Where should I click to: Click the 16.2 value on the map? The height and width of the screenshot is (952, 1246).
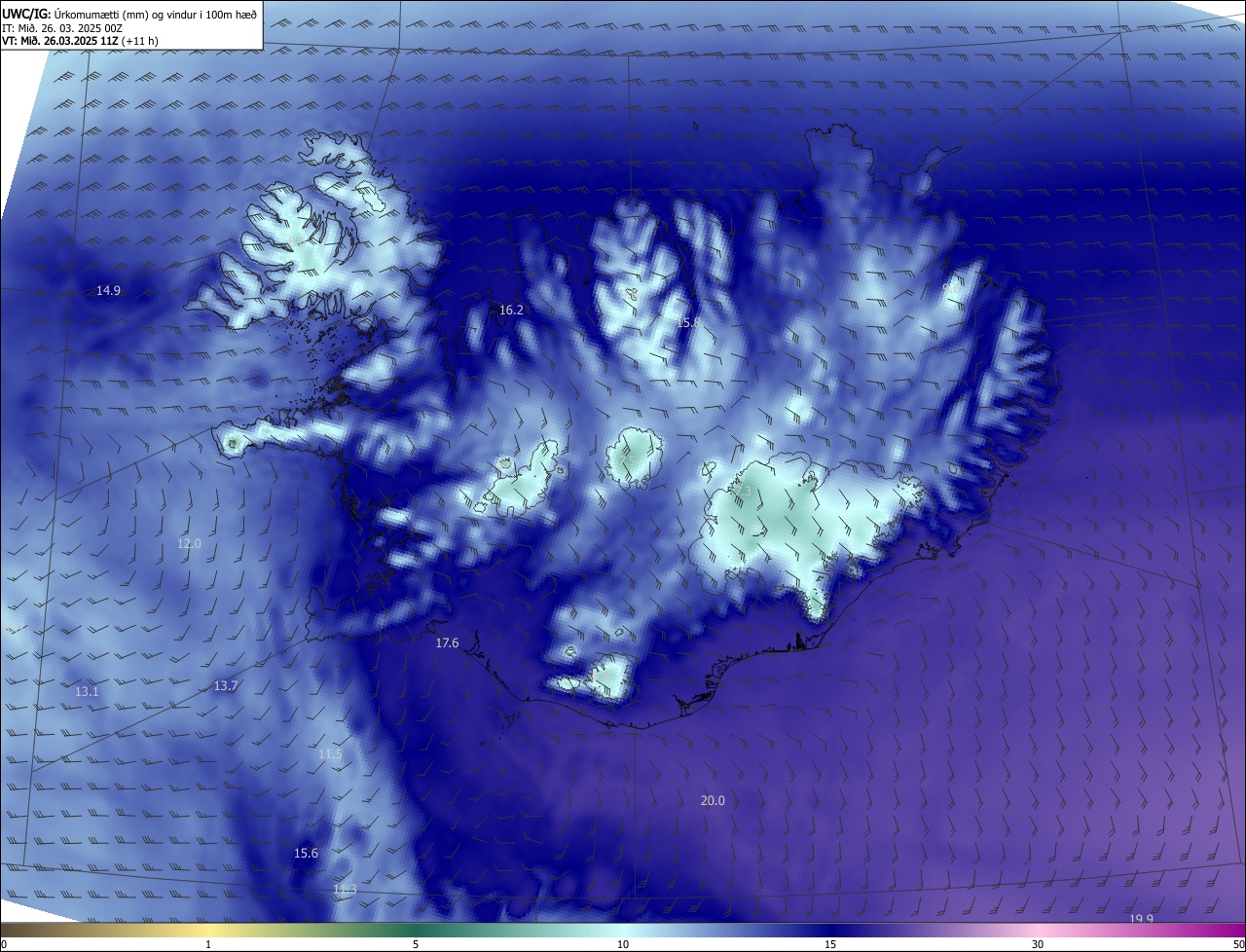[x=511, y=310]
